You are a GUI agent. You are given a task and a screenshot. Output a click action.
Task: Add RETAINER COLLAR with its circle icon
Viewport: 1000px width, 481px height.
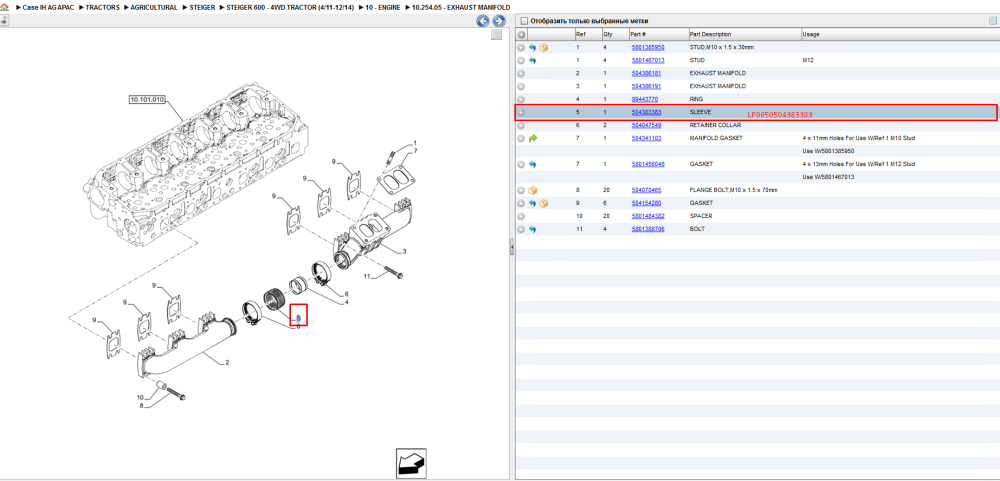pyautogui.click(x=521, y=125)
